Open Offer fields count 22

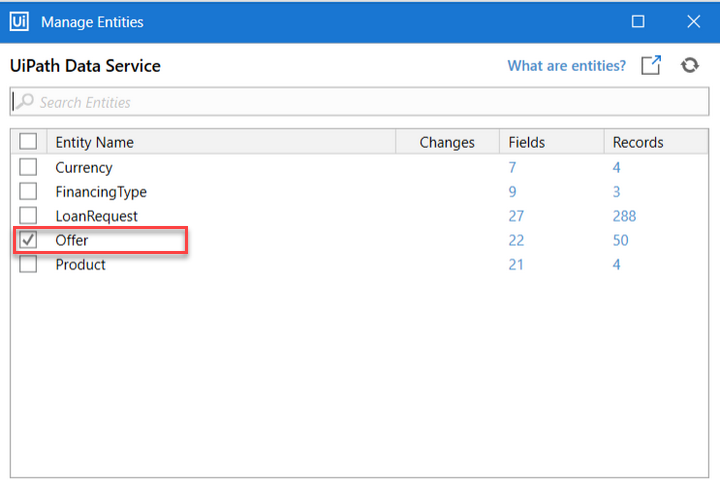516,240
